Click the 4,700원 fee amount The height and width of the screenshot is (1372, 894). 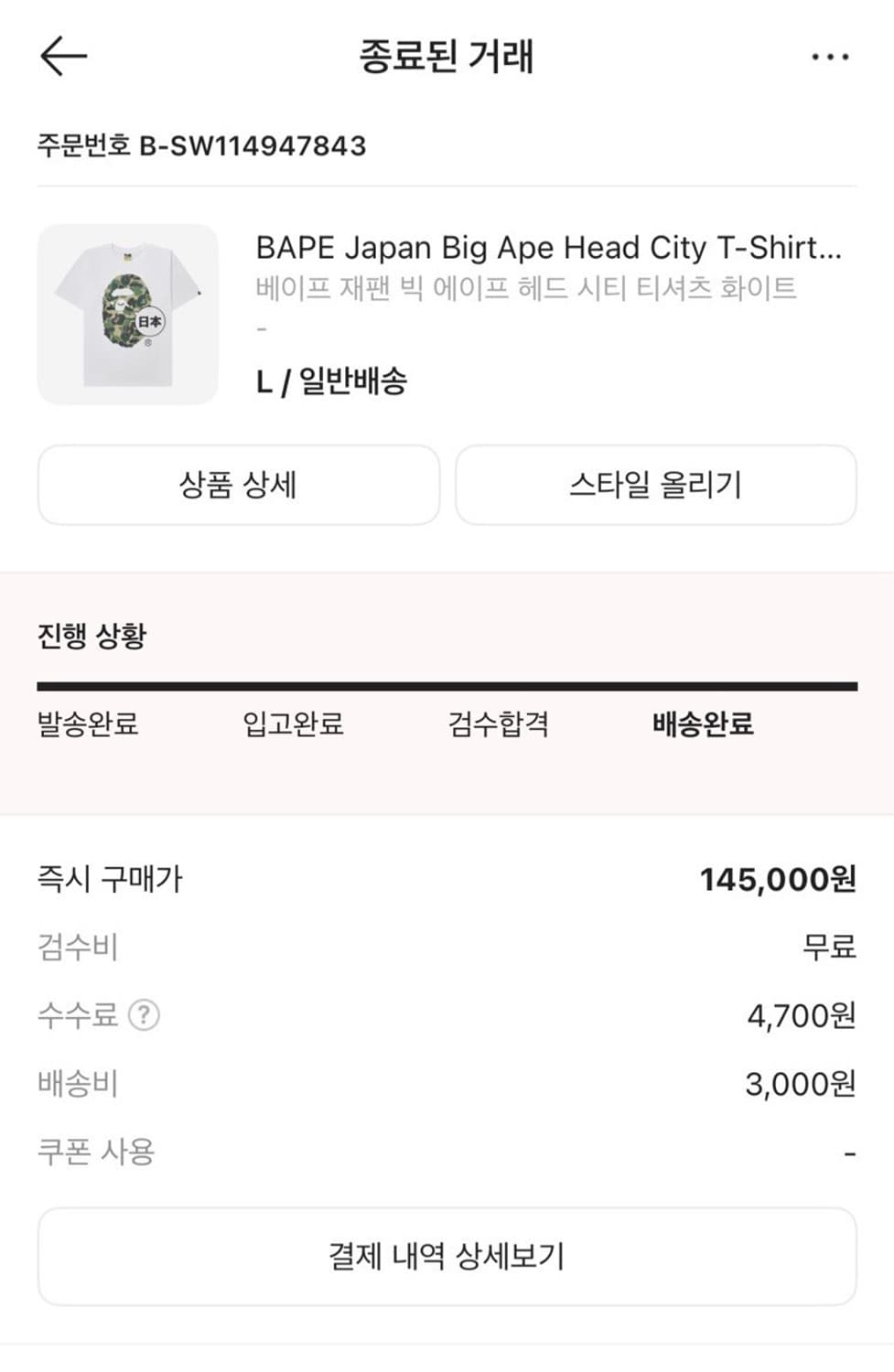pos(802,1015)
